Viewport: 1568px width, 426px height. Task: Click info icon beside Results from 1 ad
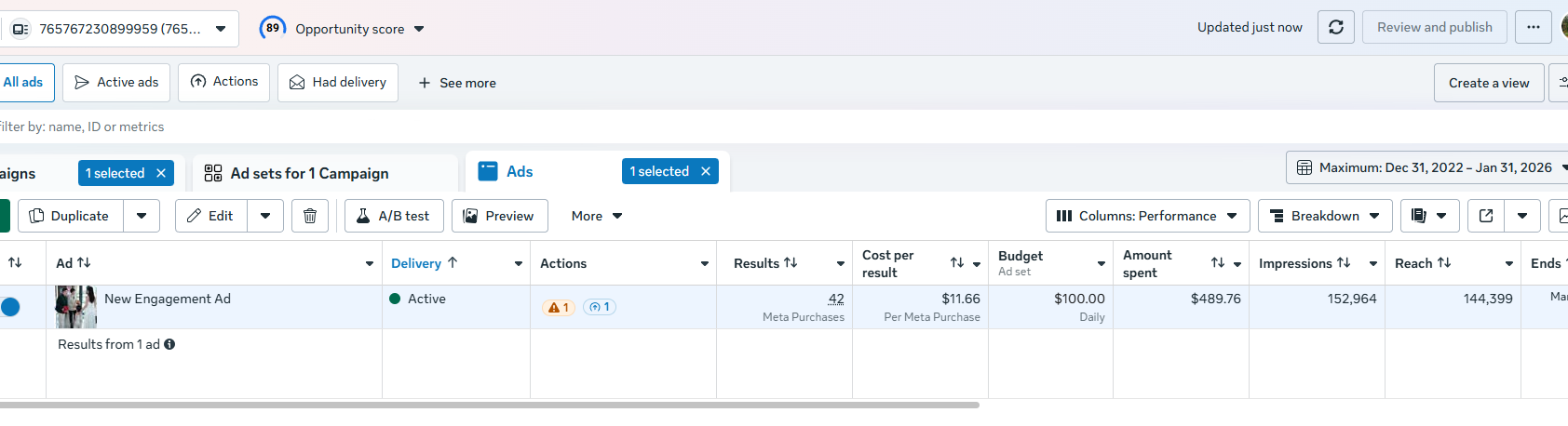169,344
